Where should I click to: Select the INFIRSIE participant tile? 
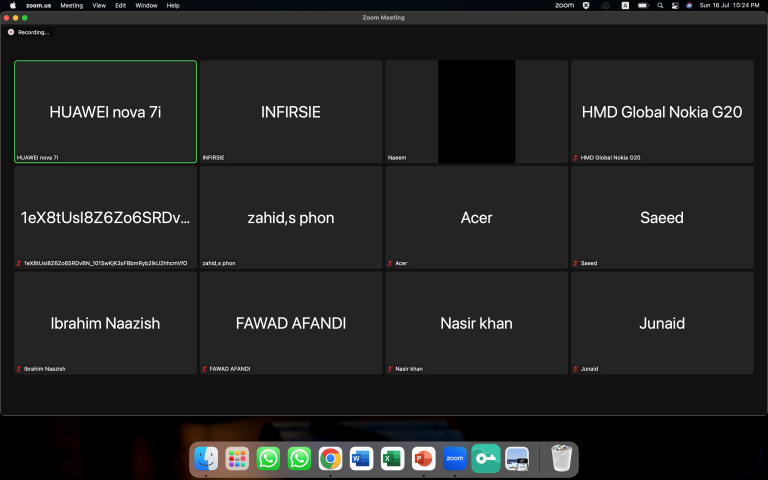[x=291, y=112]
